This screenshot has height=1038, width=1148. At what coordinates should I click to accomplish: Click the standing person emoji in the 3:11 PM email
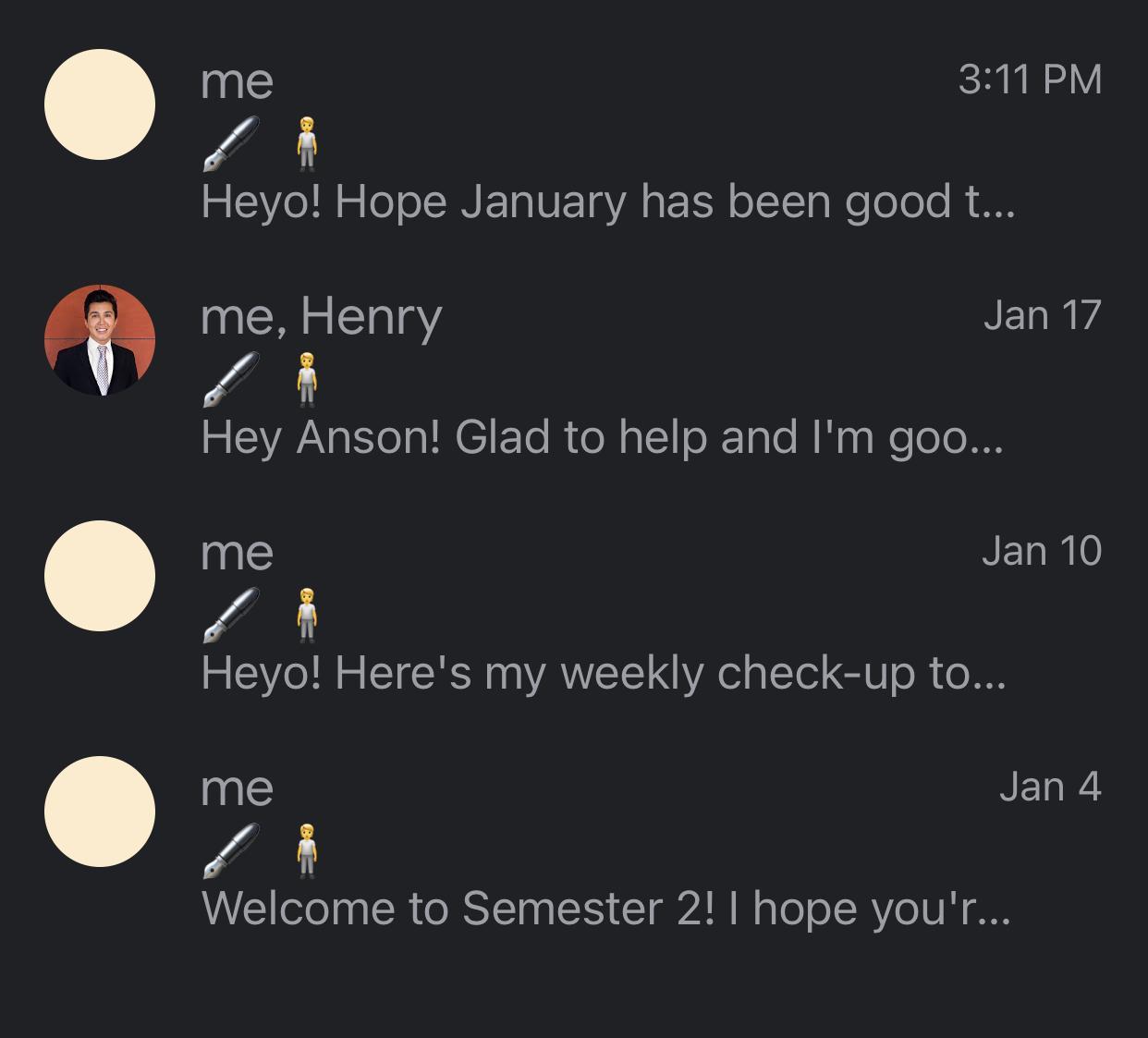click(x=307, y=145)
